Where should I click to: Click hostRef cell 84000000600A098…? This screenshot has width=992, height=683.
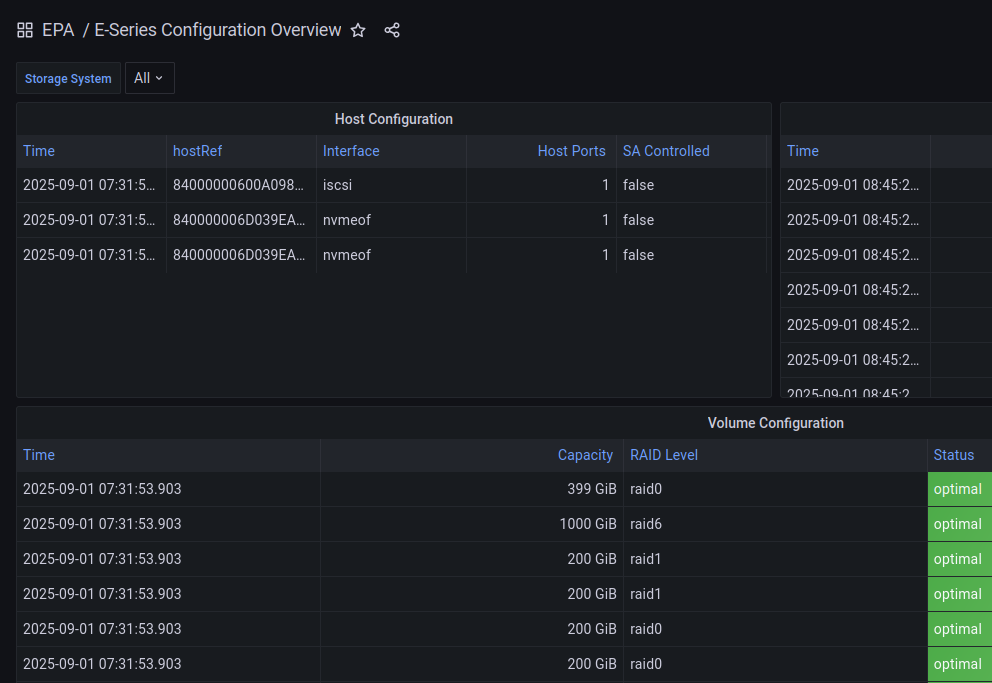pos(241,185)
